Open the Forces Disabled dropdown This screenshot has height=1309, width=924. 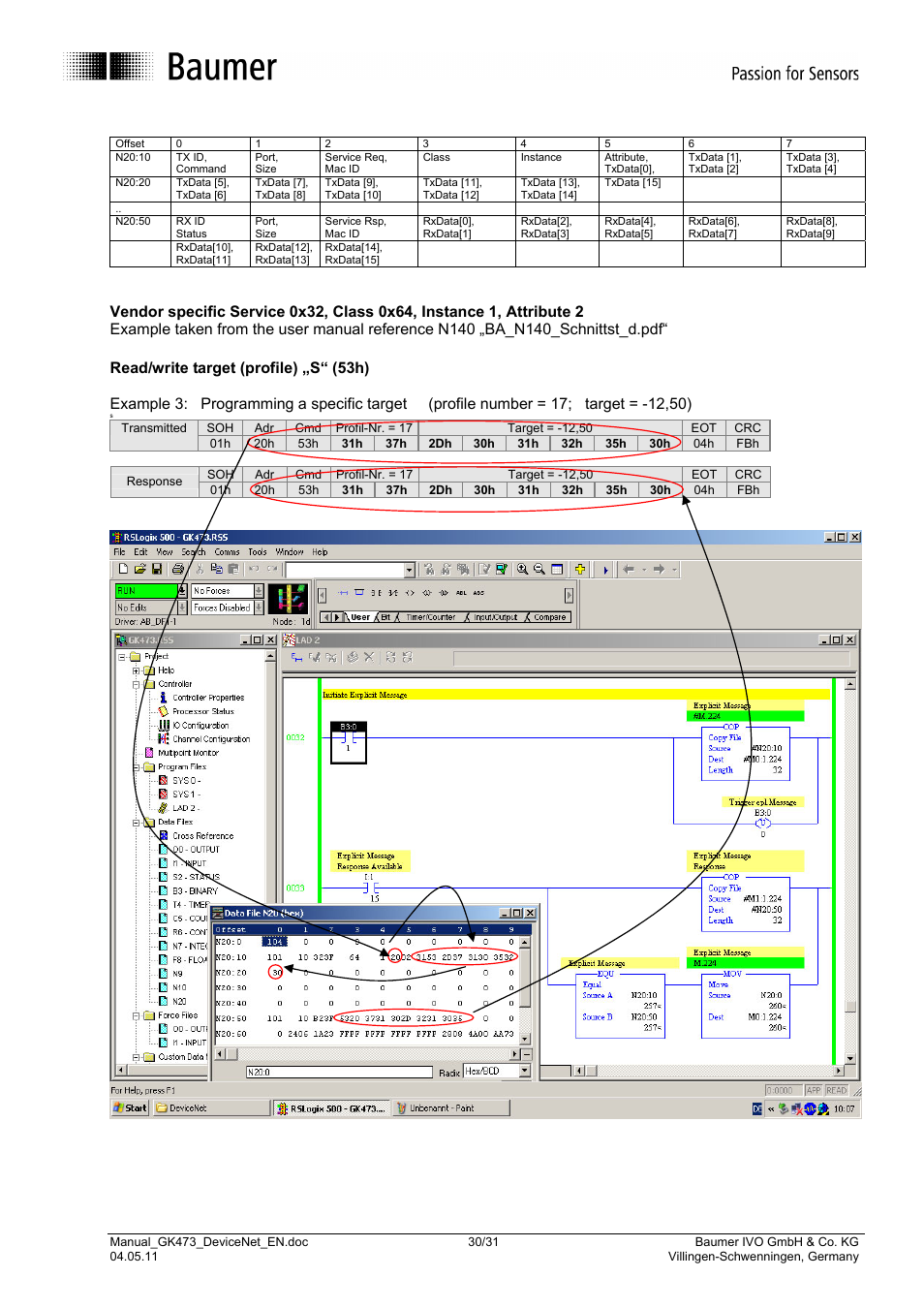(x=259, y=608)
